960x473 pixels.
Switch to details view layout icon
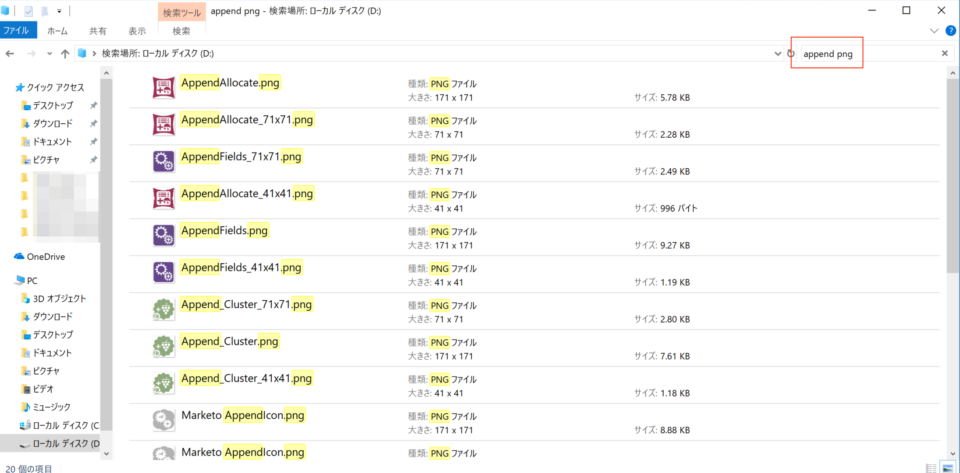pyautogui.click(x=932, y=467)
